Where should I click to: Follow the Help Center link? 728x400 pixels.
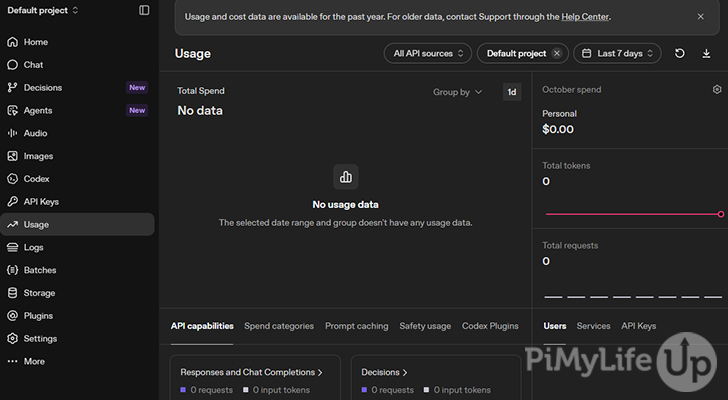[585, 17]
